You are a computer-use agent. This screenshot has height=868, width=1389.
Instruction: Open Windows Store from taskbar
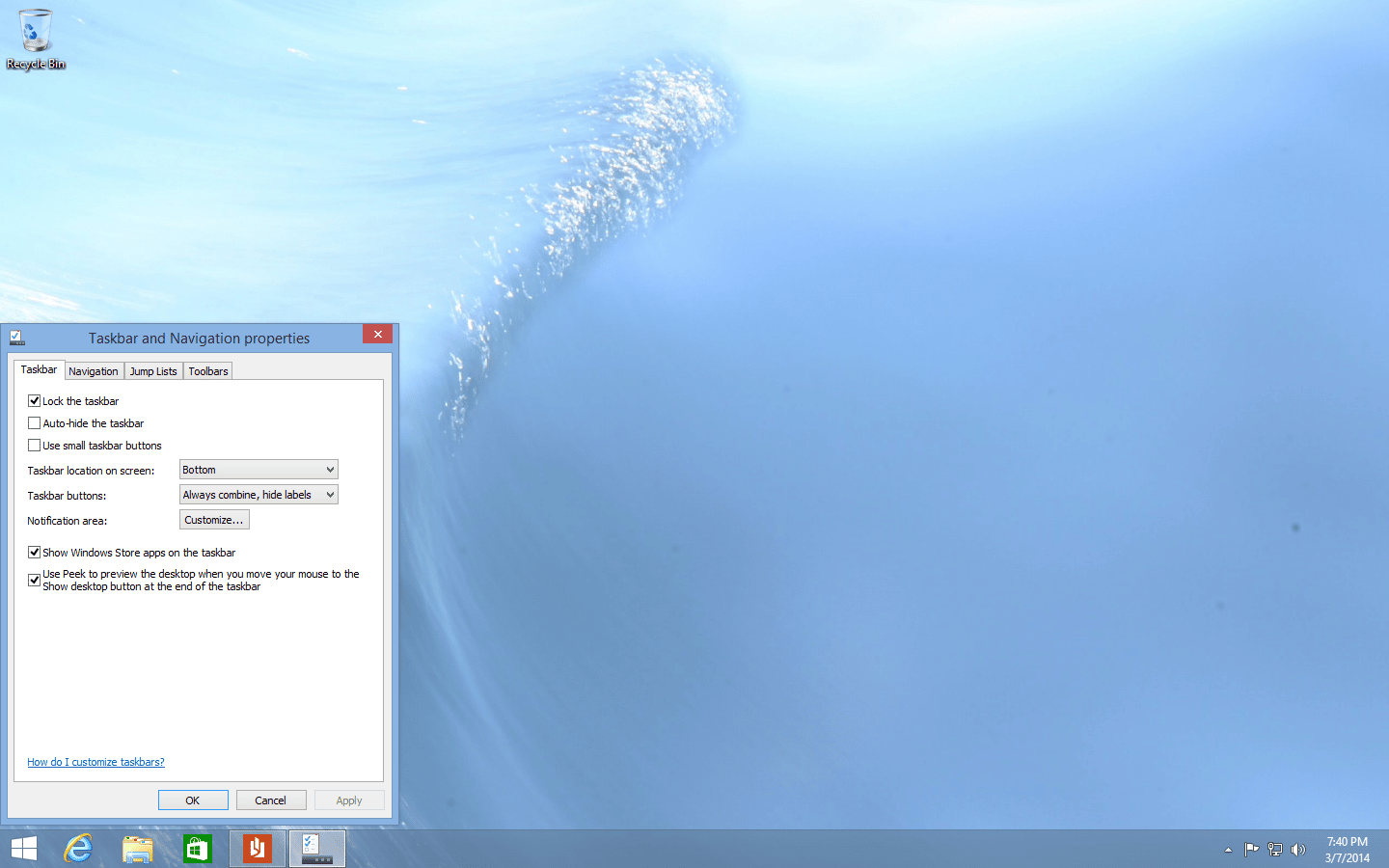tap(198, 849)
